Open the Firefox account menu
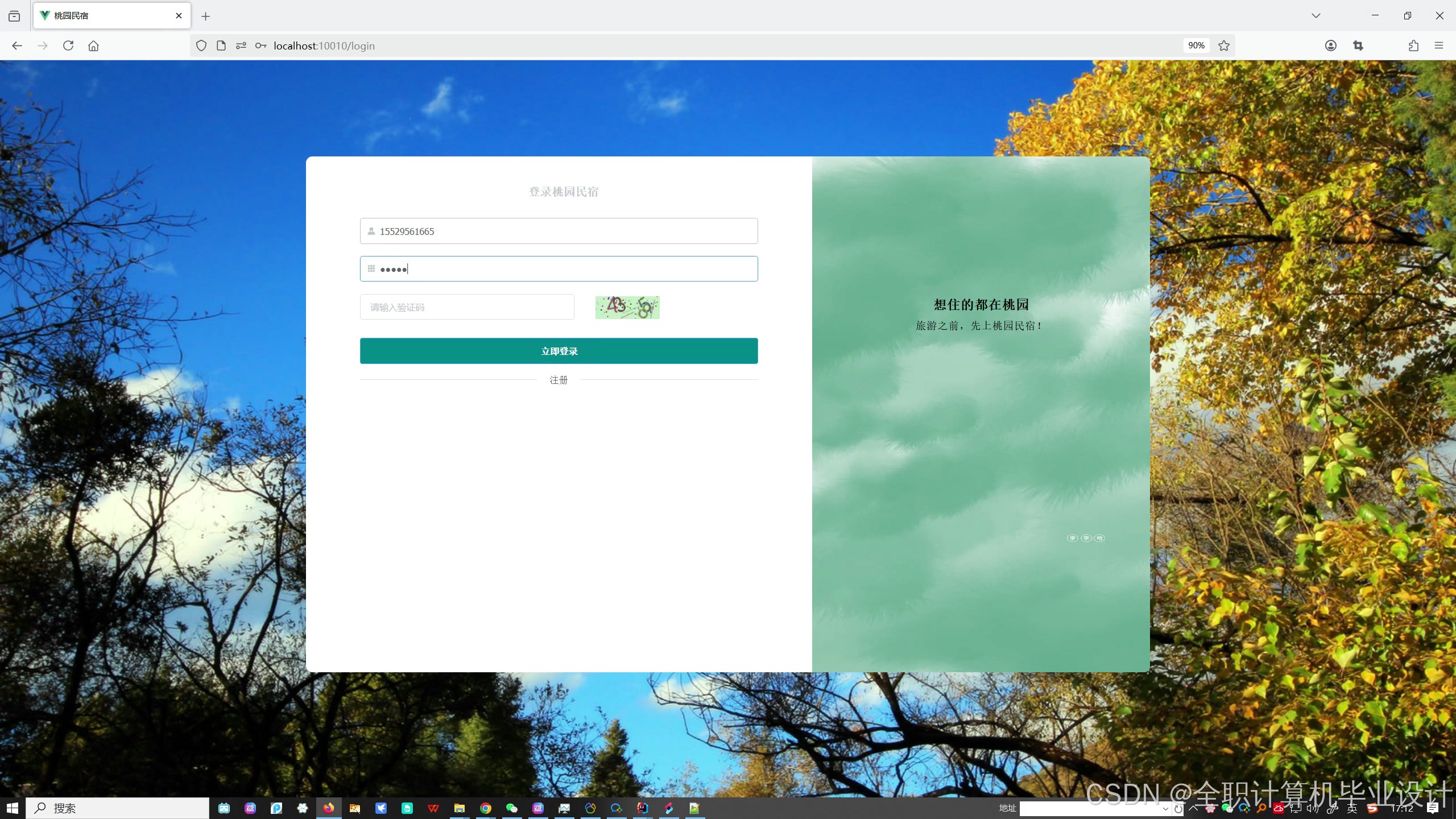This screenshot has height=819, width=1456. coord(1330,45)
